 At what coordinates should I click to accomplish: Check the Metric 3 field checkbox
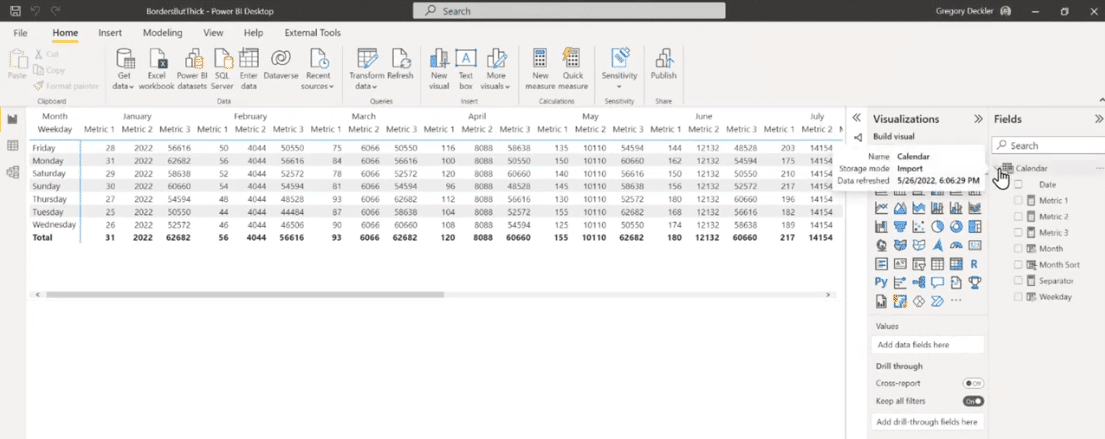(x=1018, y=232)
